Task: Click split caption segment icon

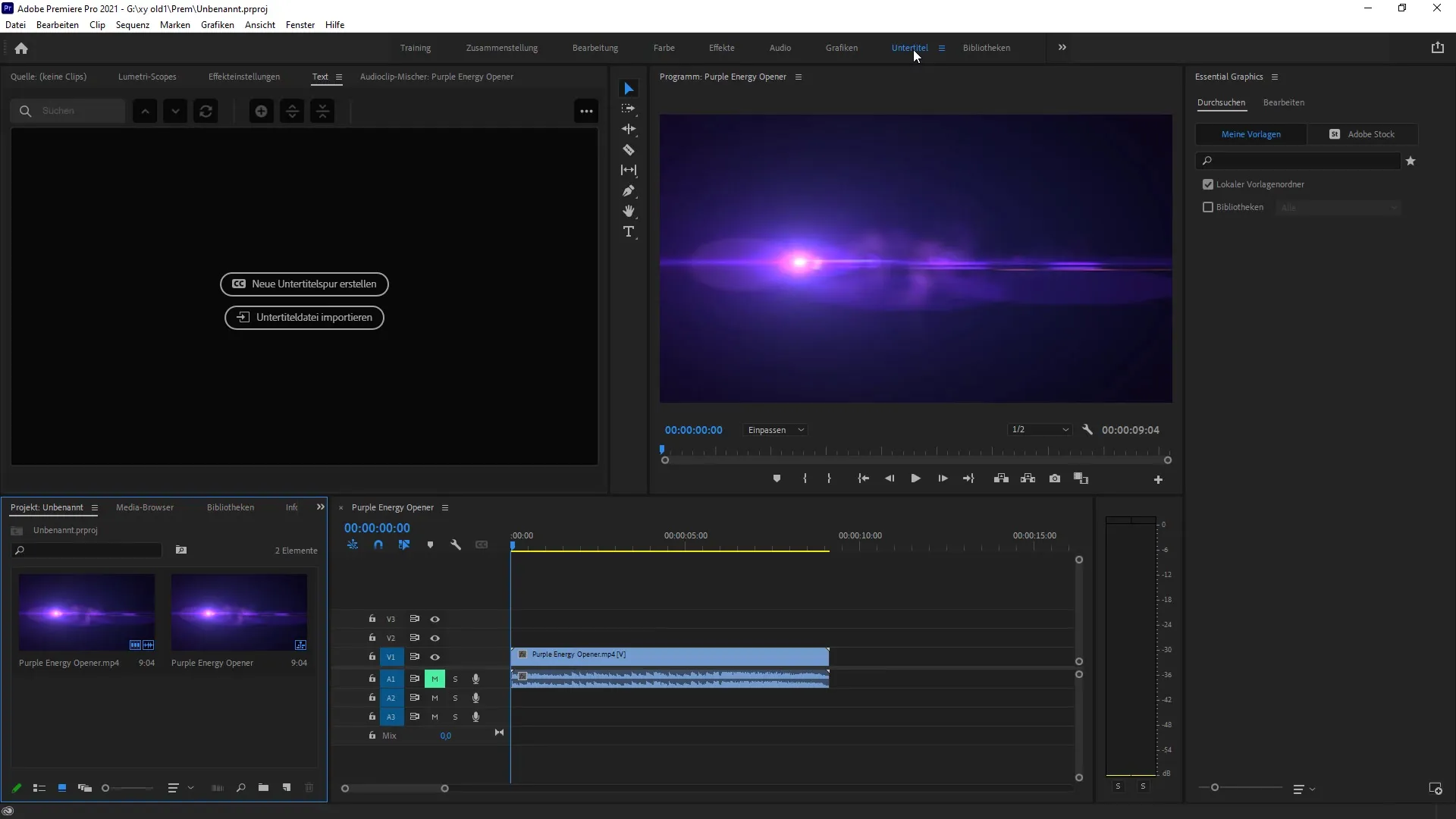Action: pos(292,111)
